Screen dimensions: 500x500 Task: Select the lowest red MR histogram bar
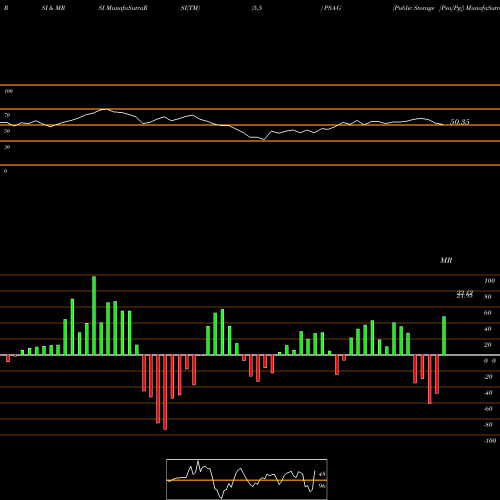pos(165,392)
